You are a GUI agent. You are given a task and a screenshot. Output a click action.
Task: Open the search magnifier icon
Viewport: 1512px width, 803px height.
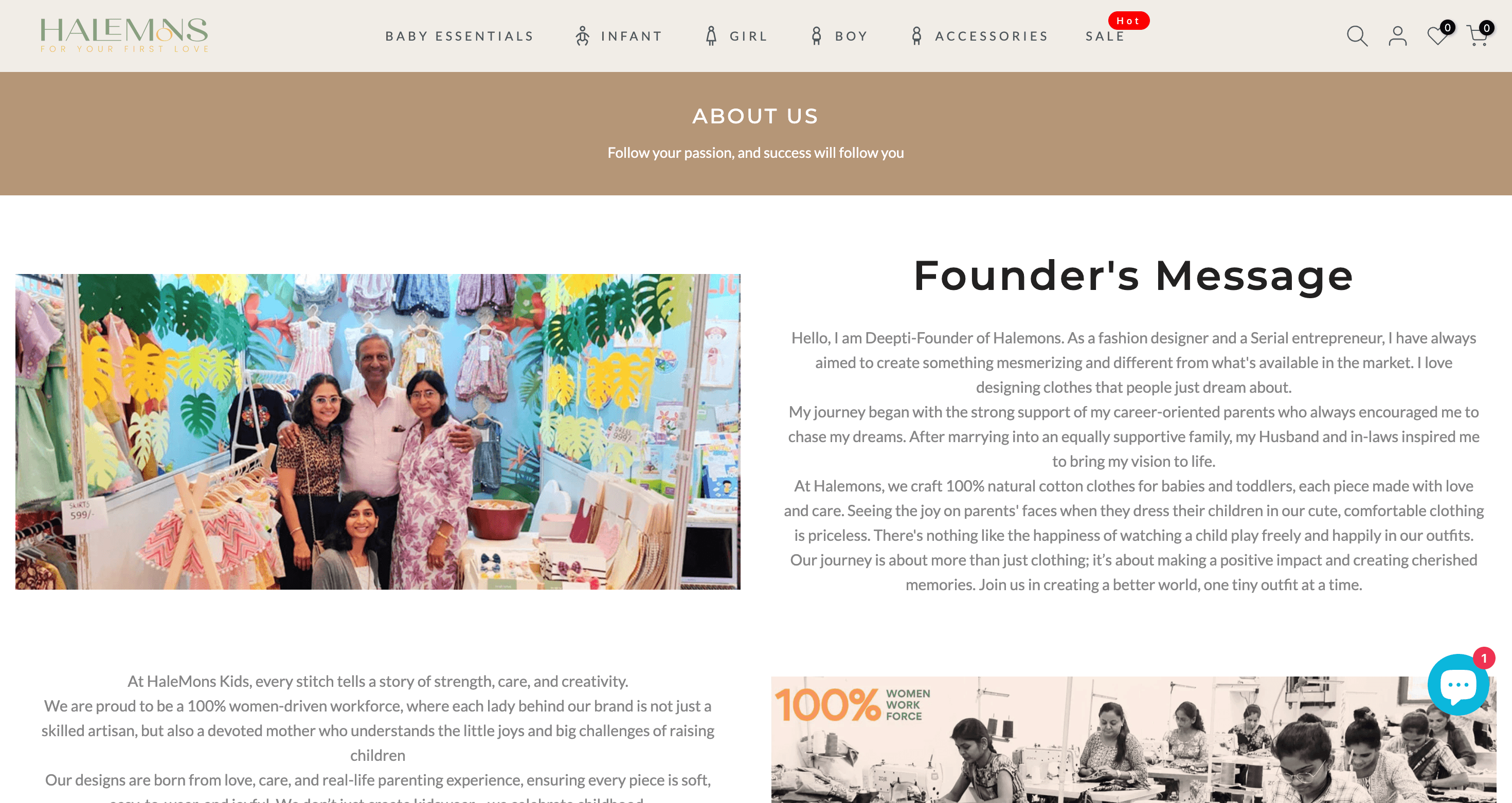click(1357, 36)
